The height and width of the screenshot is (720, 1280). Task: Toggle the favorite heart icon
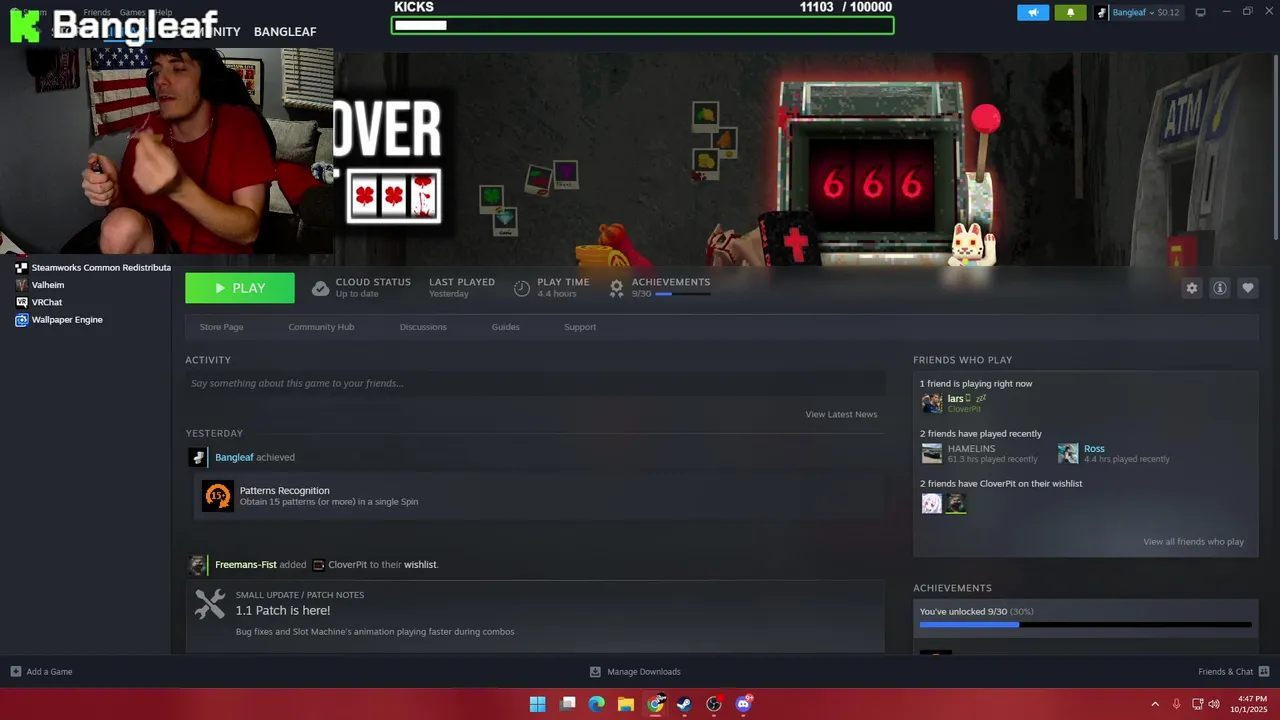[1247, 288]
